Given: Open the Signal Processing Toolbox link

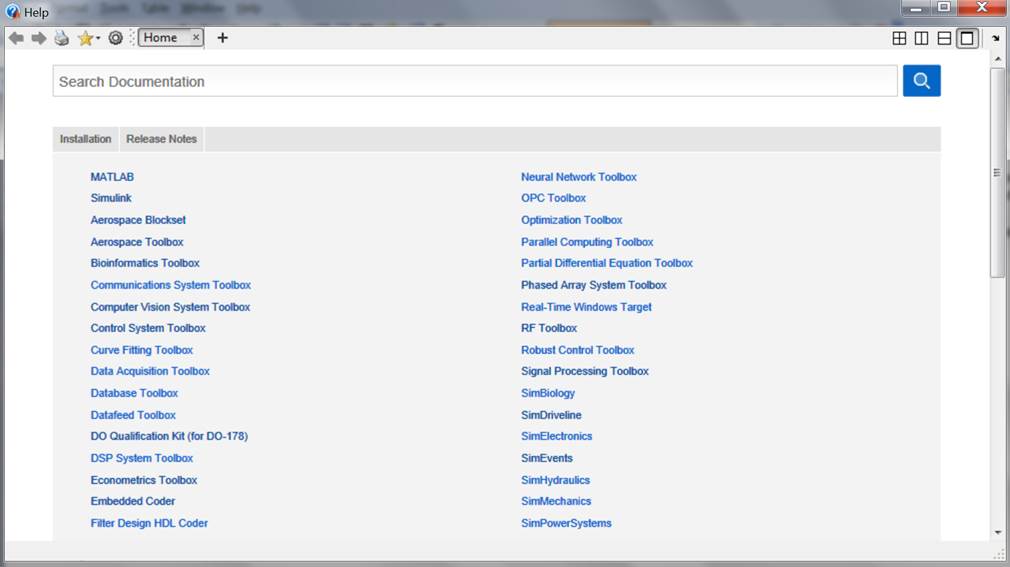Looking at the screenshot, I should [x=585, y=371].
